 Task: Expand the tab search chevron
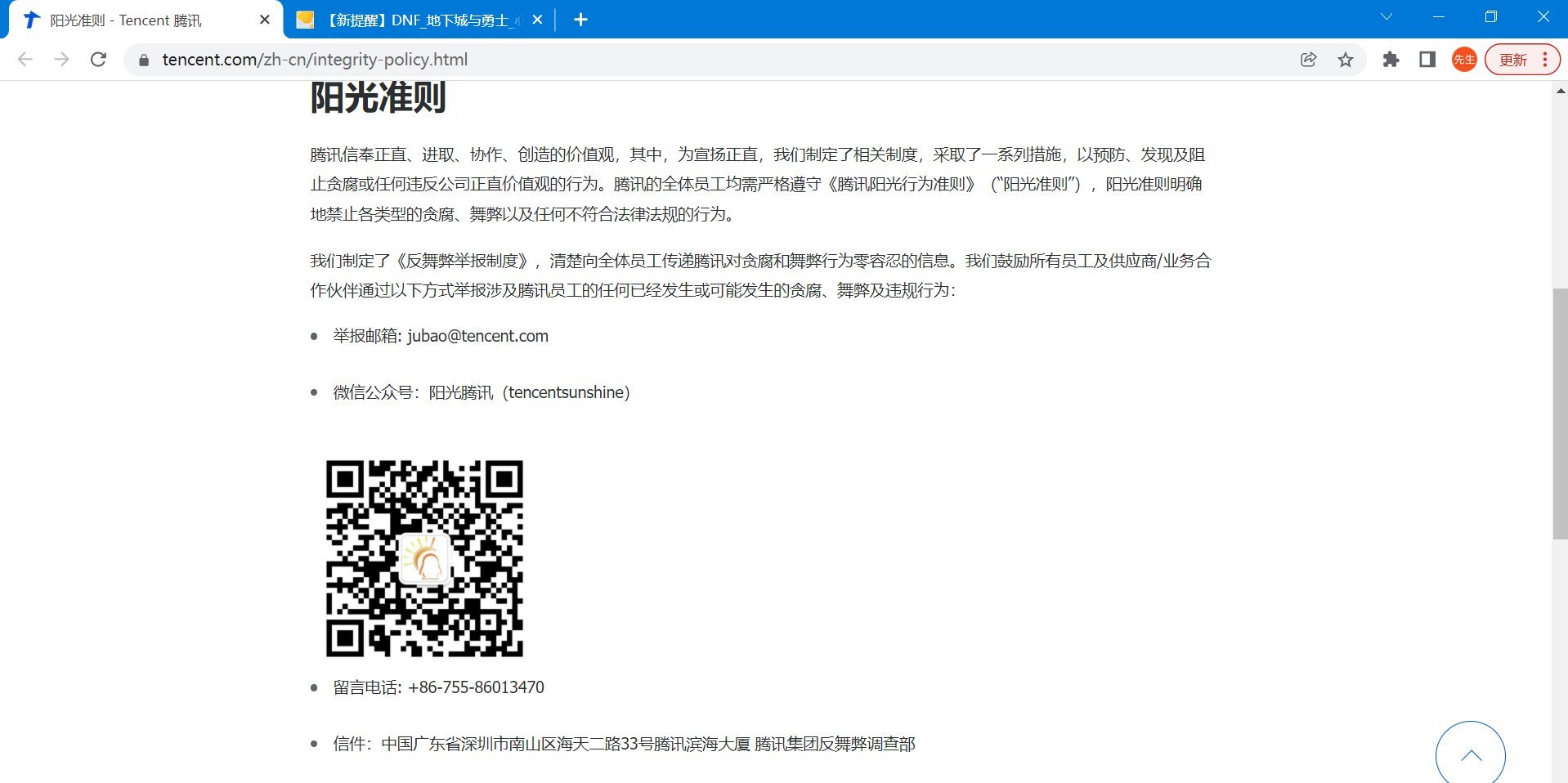[x=1387, y=17]
